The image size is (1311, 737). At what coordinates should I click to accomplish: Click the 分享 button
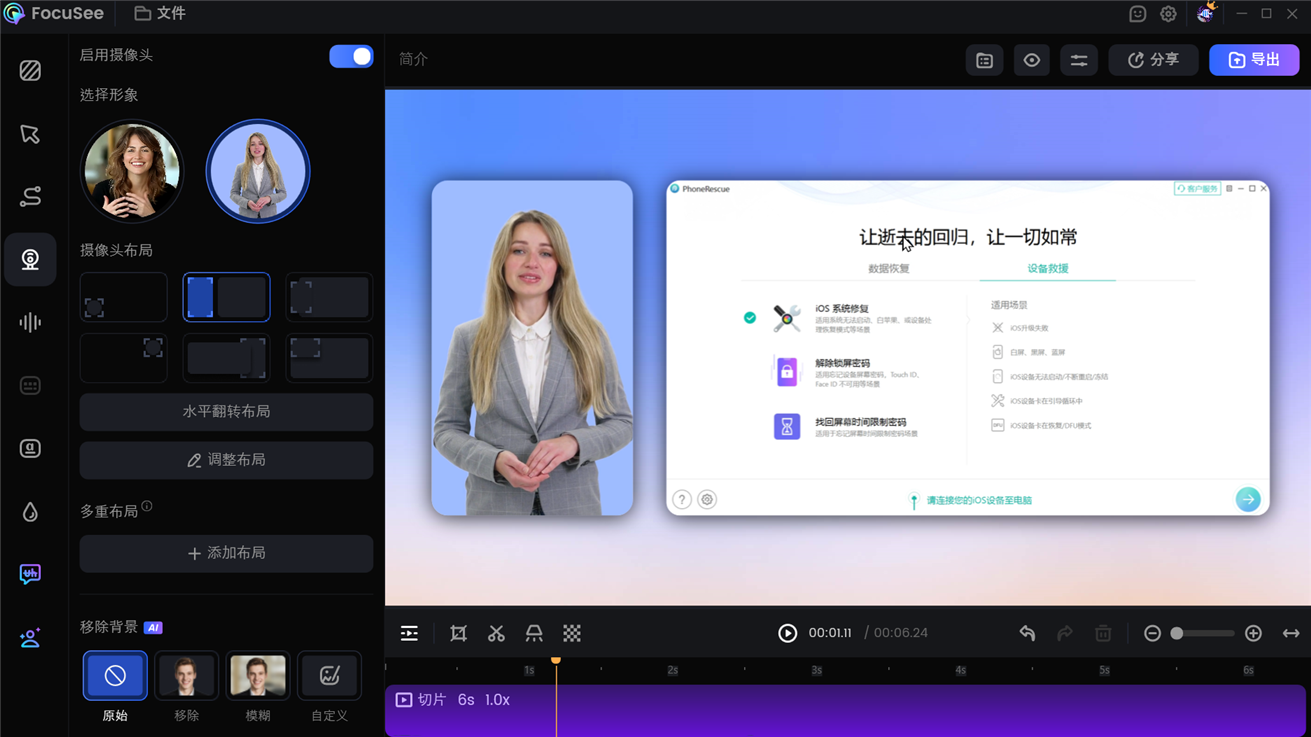pos(1153,60)
